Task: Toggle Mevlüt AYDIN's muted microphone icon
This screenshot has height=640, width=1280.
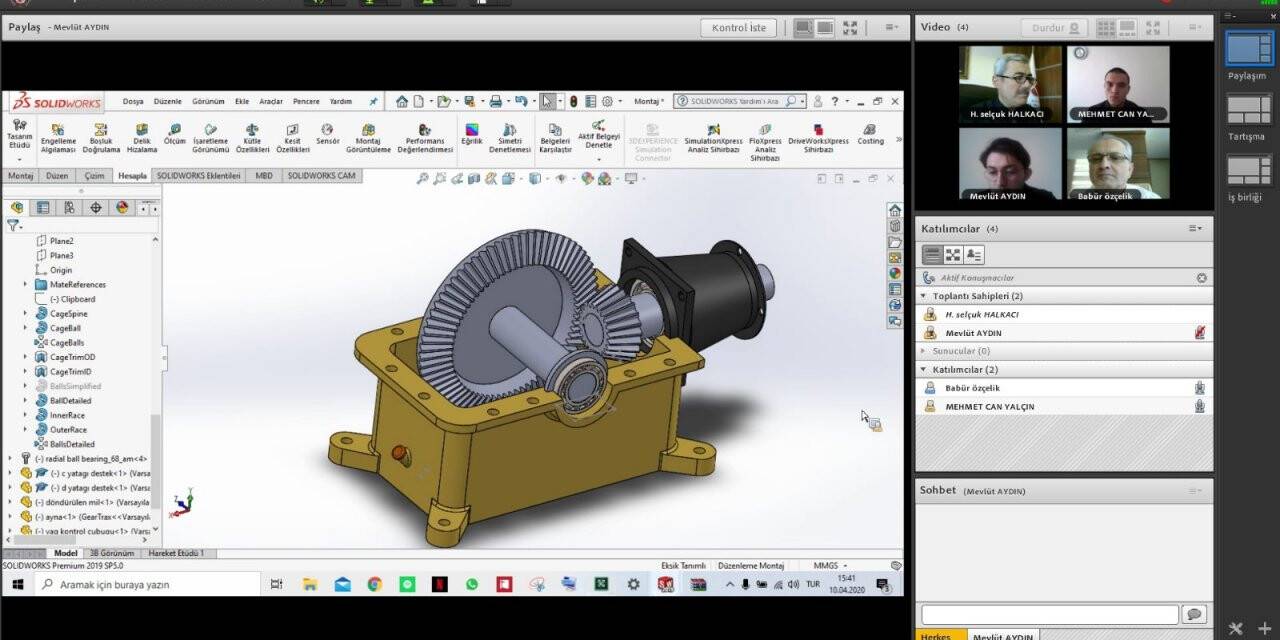Action: tap(1199, 333)
